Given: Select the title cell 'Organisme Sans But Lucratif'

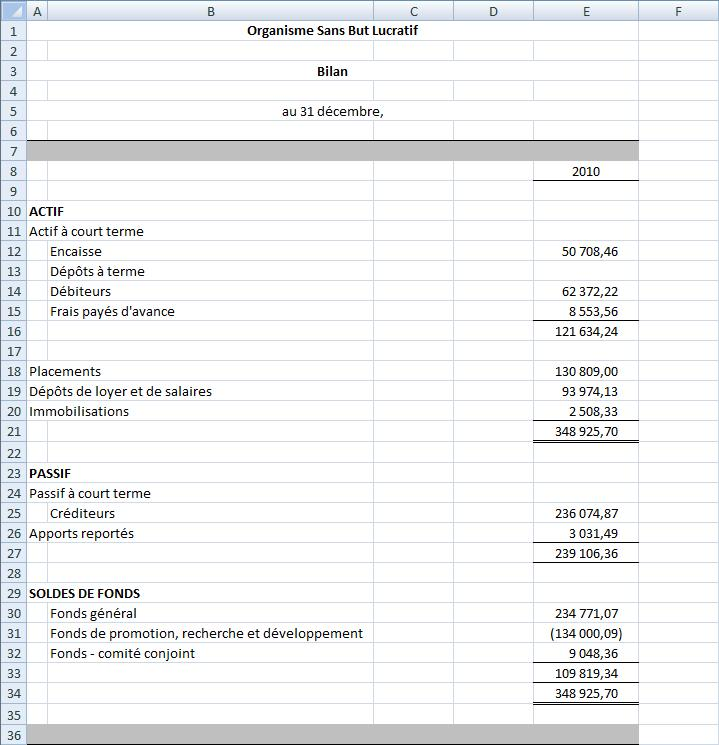Looking at the screenshot, I should coord(332,31).
